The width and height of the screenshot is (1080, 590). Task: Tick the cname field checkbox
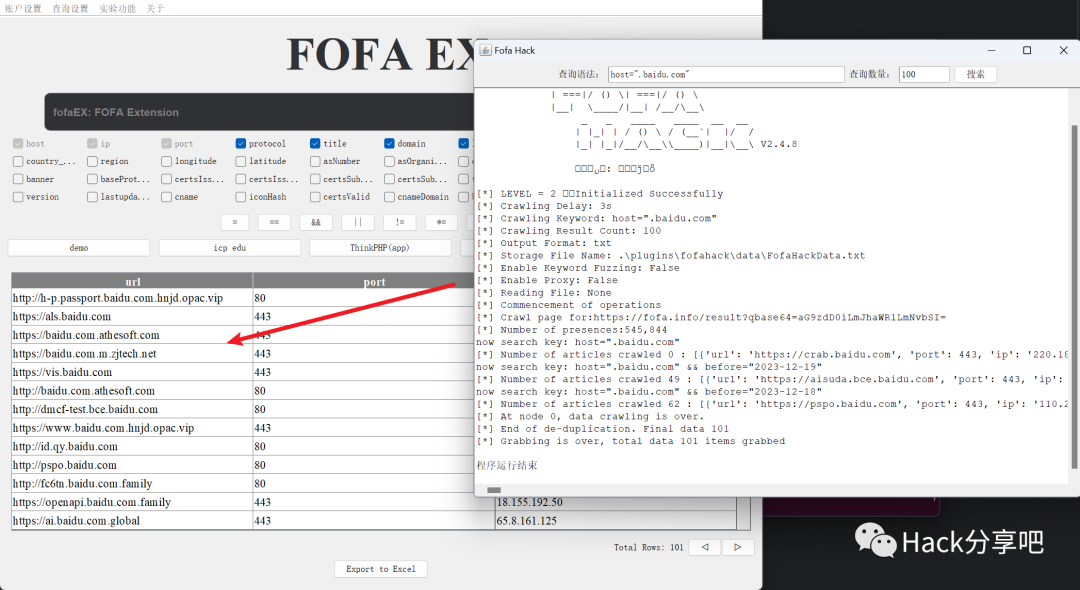coord(167,197)
